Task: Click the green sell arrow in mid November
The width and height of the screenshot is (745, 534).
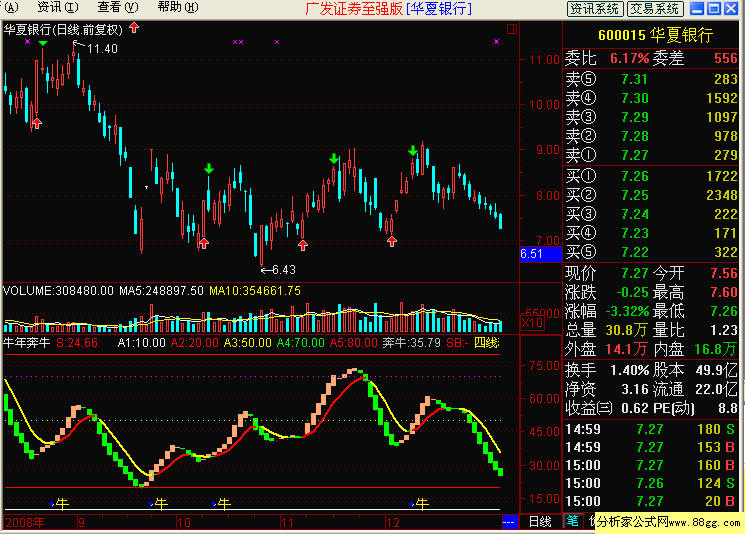Action: pos(334,158)
